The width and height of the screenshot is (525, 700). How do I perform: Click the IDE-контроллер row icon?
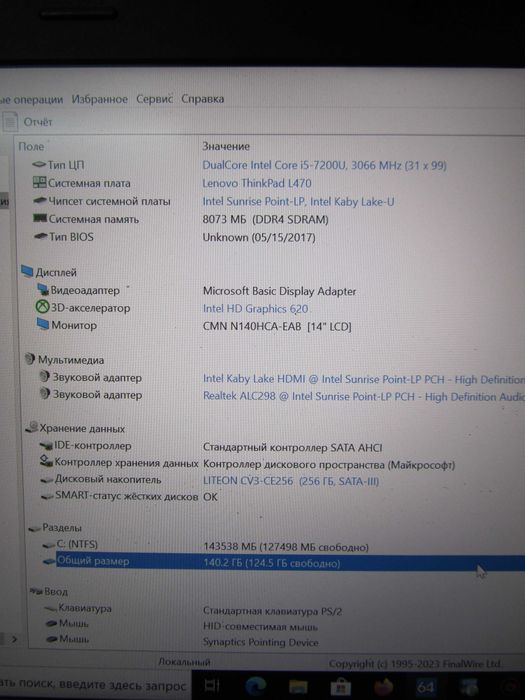46,446
